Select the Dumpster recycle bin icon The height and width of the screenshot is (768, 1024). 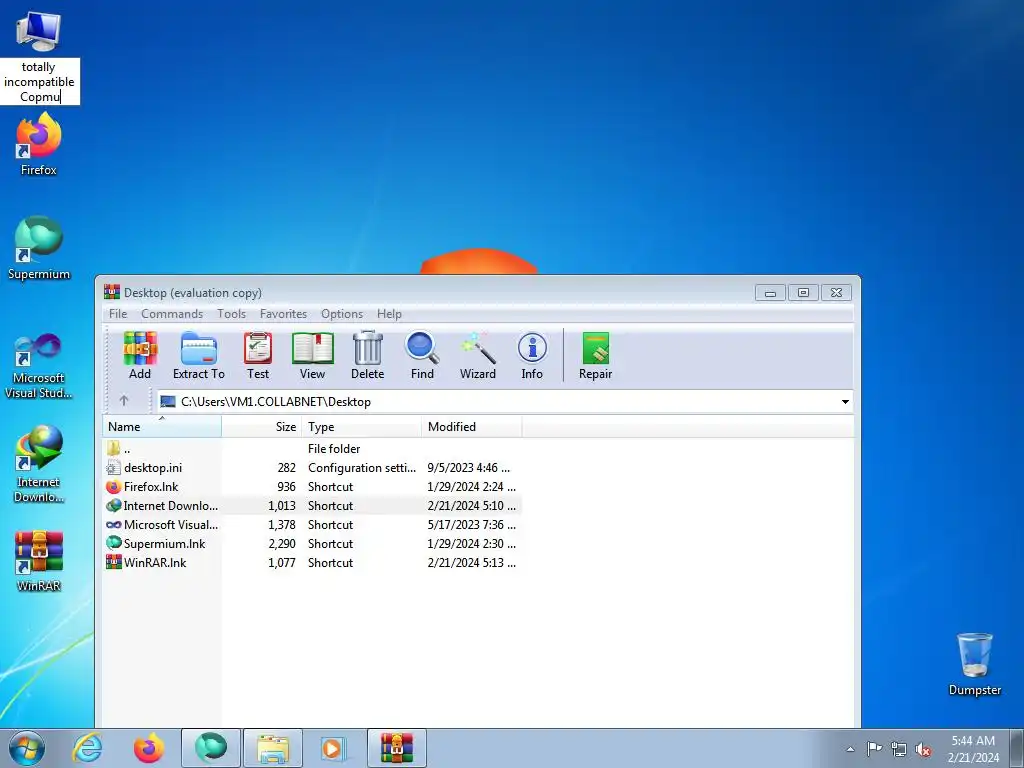(974, 664)
